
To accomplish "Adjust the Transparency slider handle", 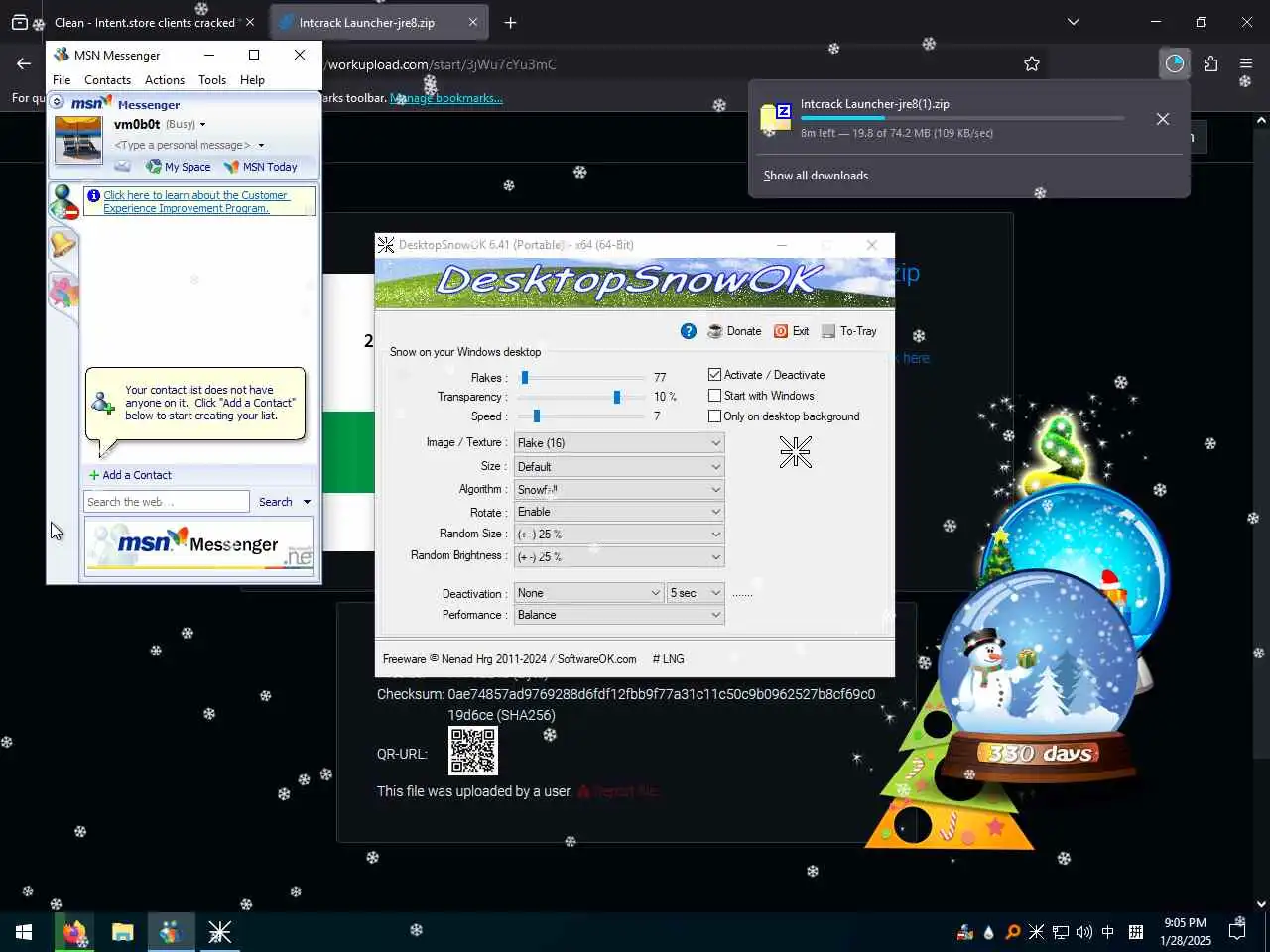I will pyautogui.click(x=617, y=397).
